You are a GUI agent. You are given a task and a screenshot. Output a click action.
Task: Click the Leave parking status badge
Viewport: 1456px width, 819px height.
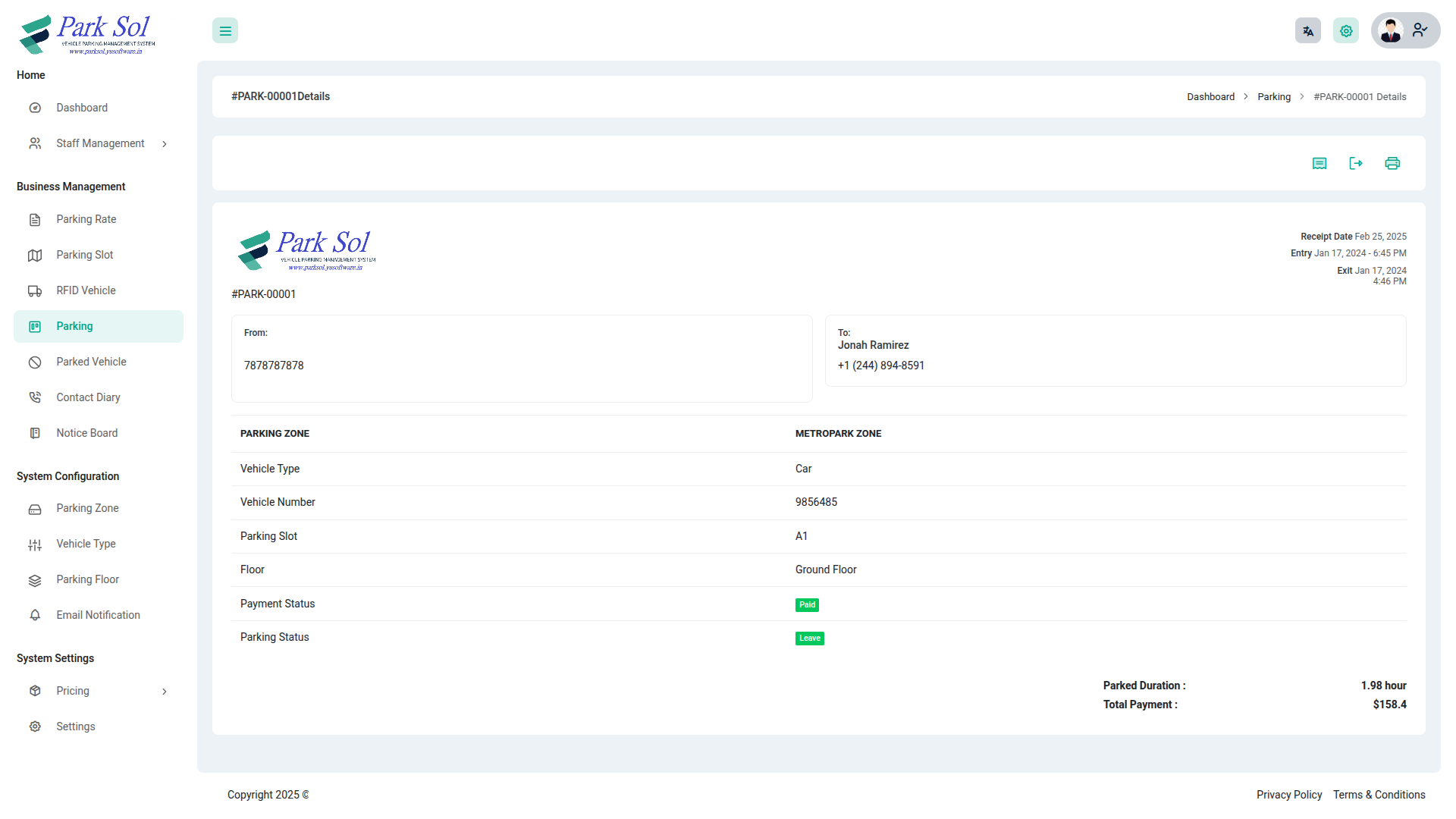[810, 639]
